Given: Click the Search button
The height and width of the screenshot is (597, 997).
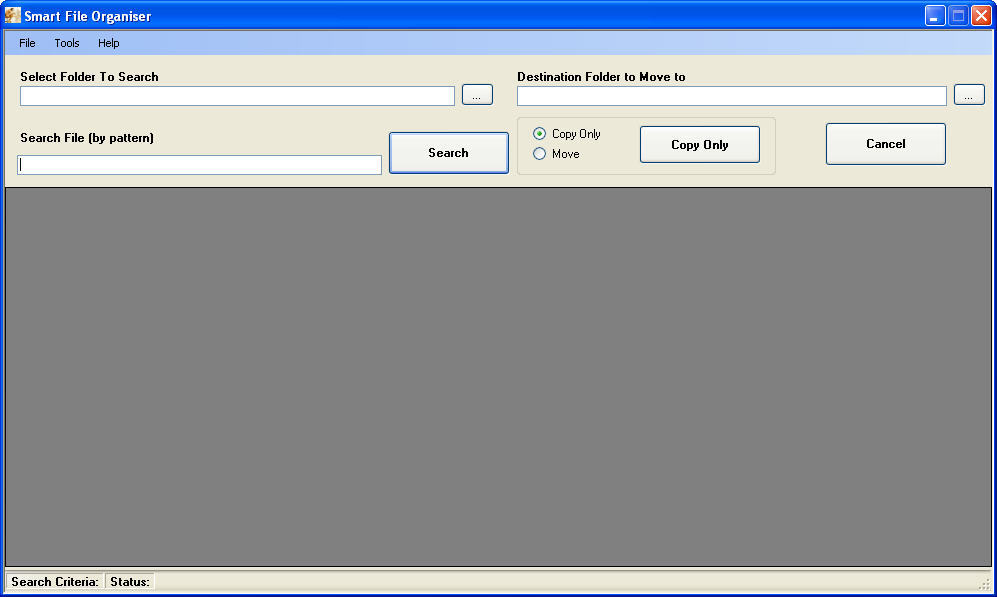Looking at the screenshot, I should [x=448, y=152].
